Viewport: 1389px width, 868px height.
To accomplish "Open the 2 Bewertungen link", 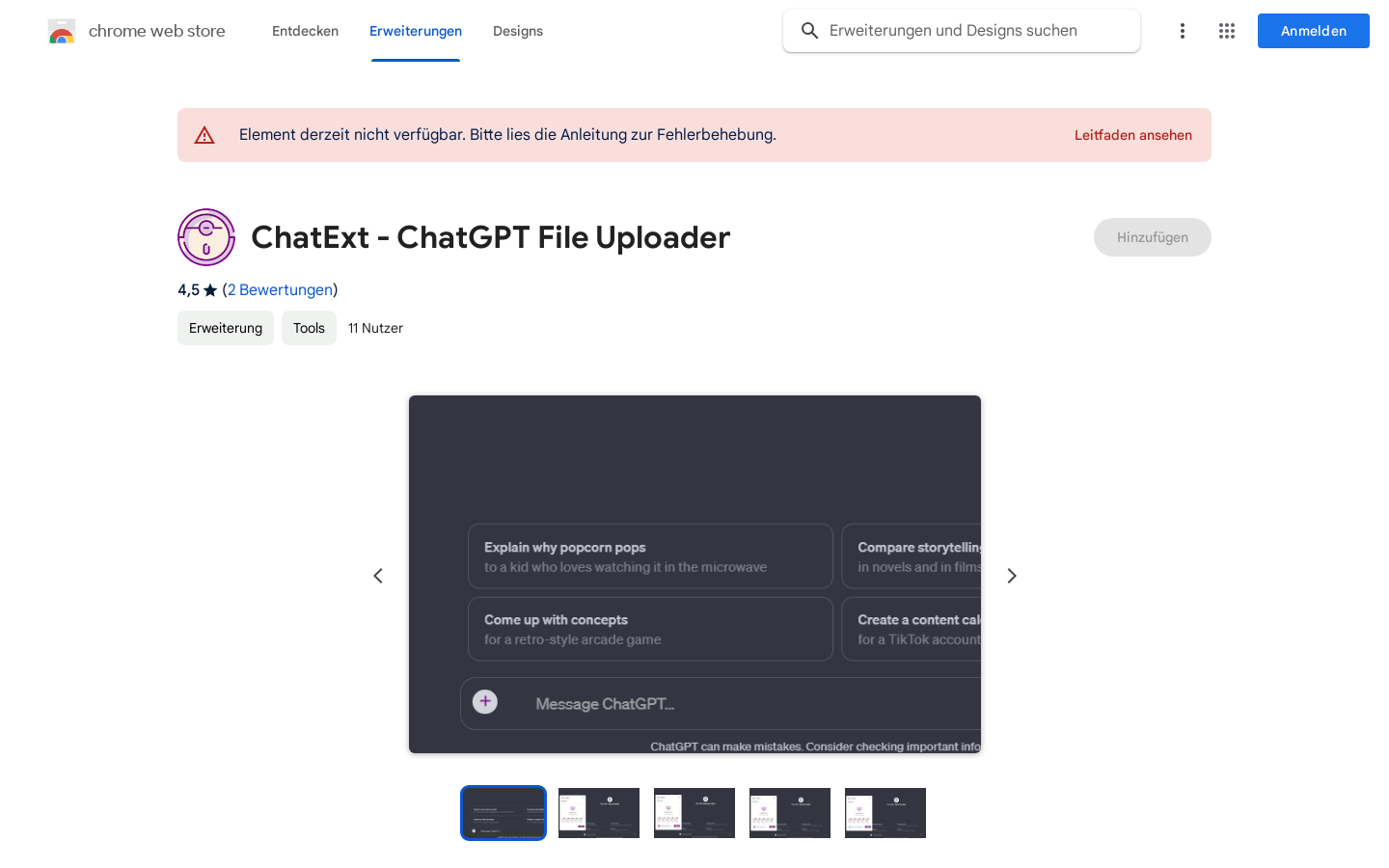I will (280, 290).
